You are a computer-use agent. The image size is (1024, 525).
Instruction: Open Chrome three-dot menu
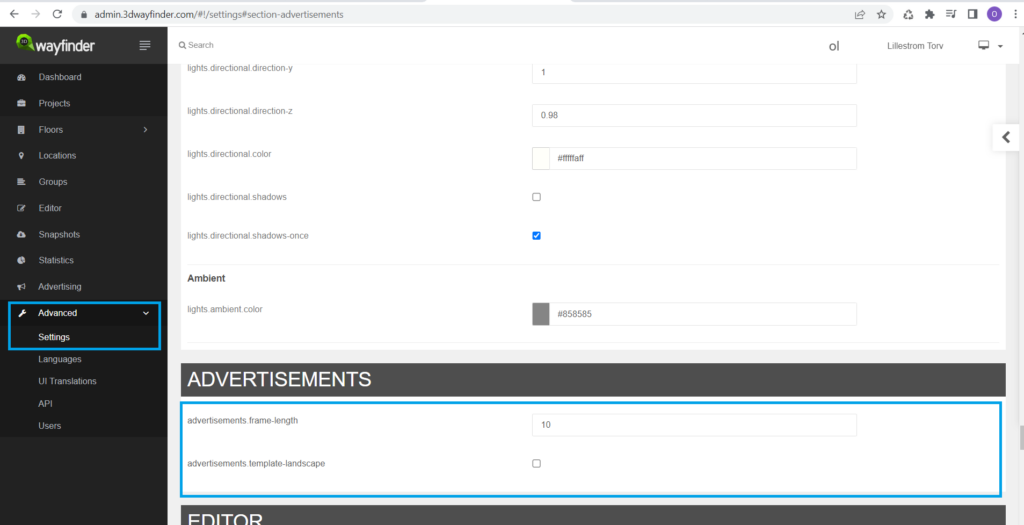[x=1016, y=14]
